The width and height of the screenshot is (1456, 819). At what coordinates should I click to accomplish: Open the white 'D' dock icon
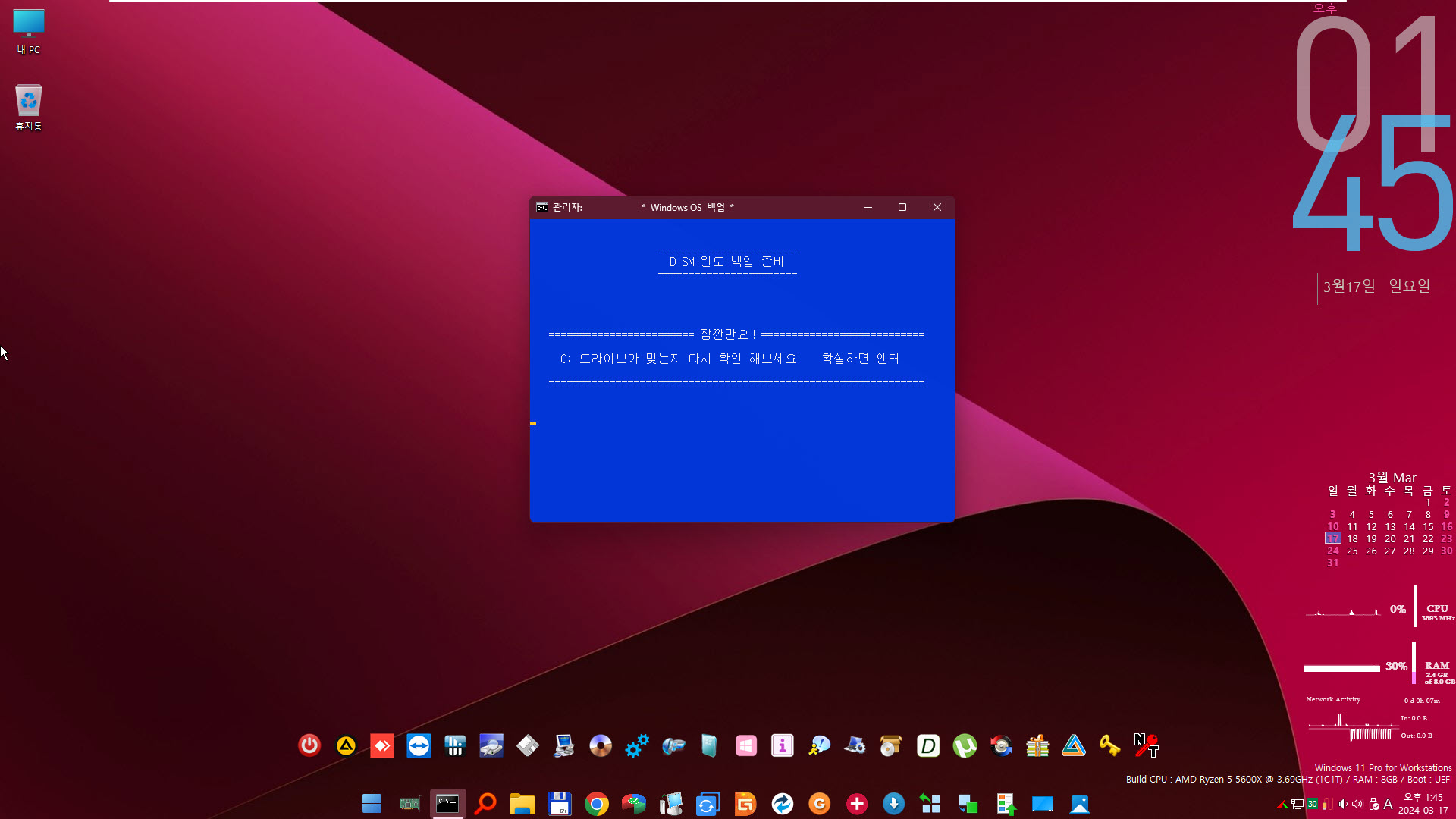928,745
